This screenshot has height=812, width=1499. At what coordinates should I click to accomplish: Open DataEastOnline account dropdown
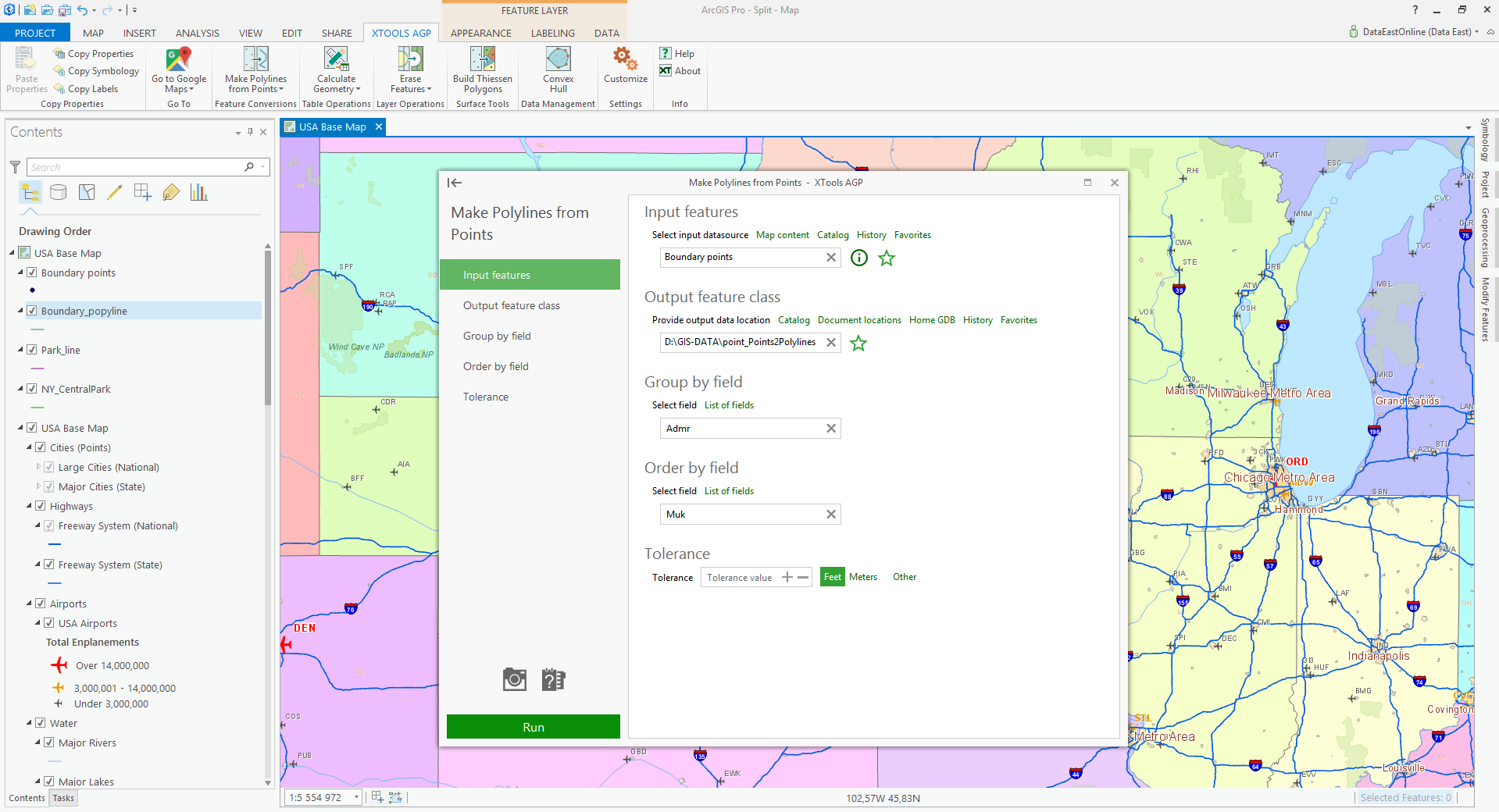click(1476, 32)
